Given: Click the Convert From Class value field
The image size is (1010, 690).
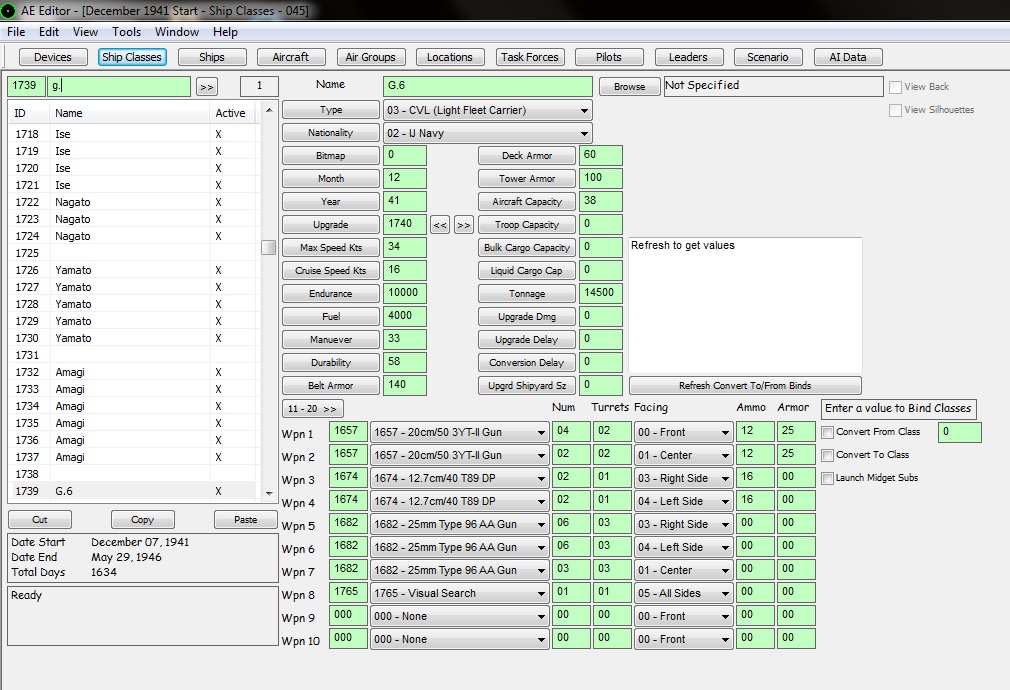Looking at the screenshot, I should pos(960,432).
